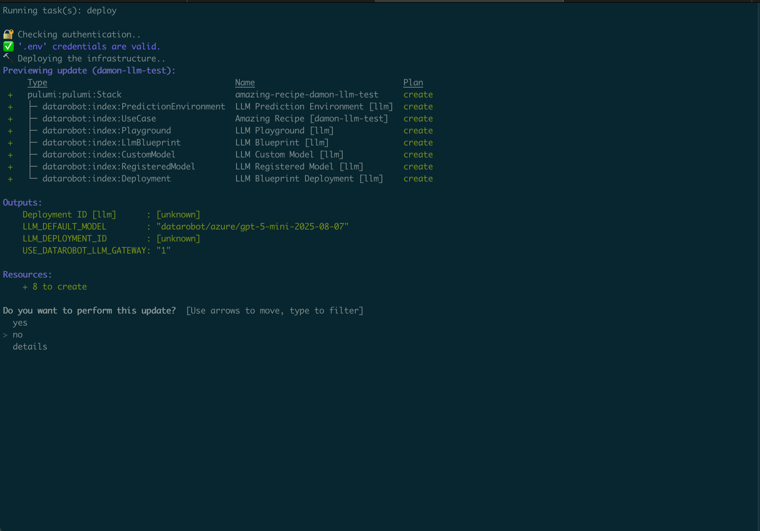760x531 pixels.
Task: Click the 'Type' column header
Action: pyautogui.click(x=37, y=83)
